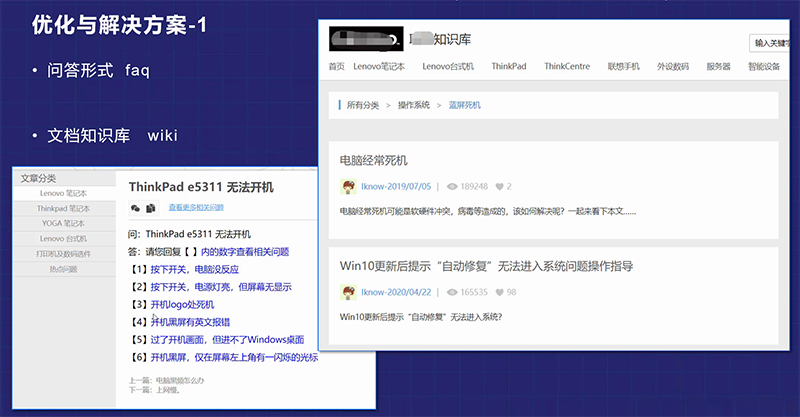This screenshot has height=417, width=800.
Task: Click the question line 问: ThinkPad e5311 无法开机
Action: click(x=189, y=234)
